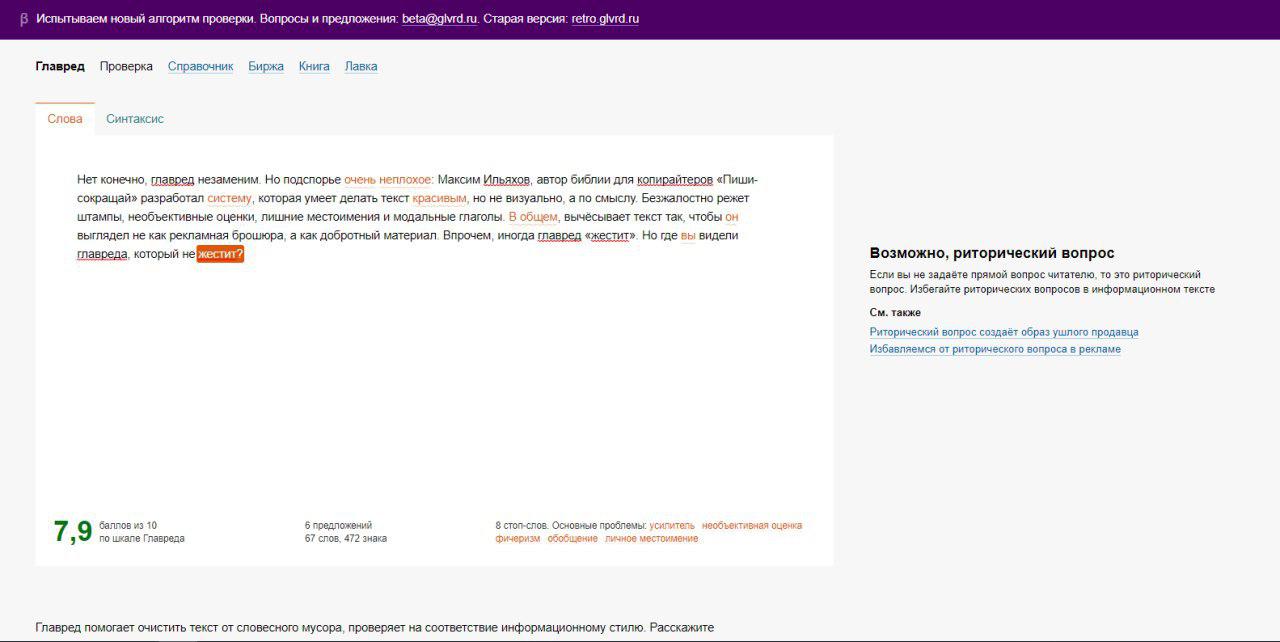Image resolution: width=1280 pixels, height=642 pixels.
Task: Switch to the Слова tab
Action: pyautogui.click(x=65, y=119)
